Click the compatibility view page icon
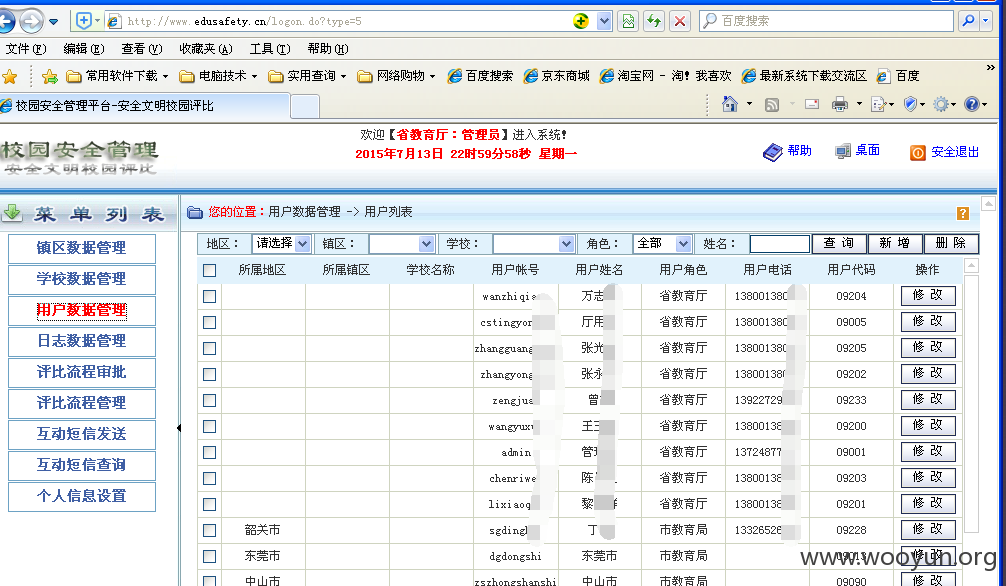The image size is (1006, 586). [628, 21]
